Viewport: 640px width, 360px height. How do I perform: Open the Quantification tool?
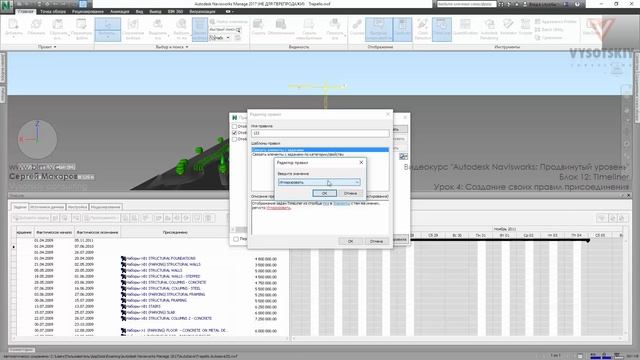[465, 27]
